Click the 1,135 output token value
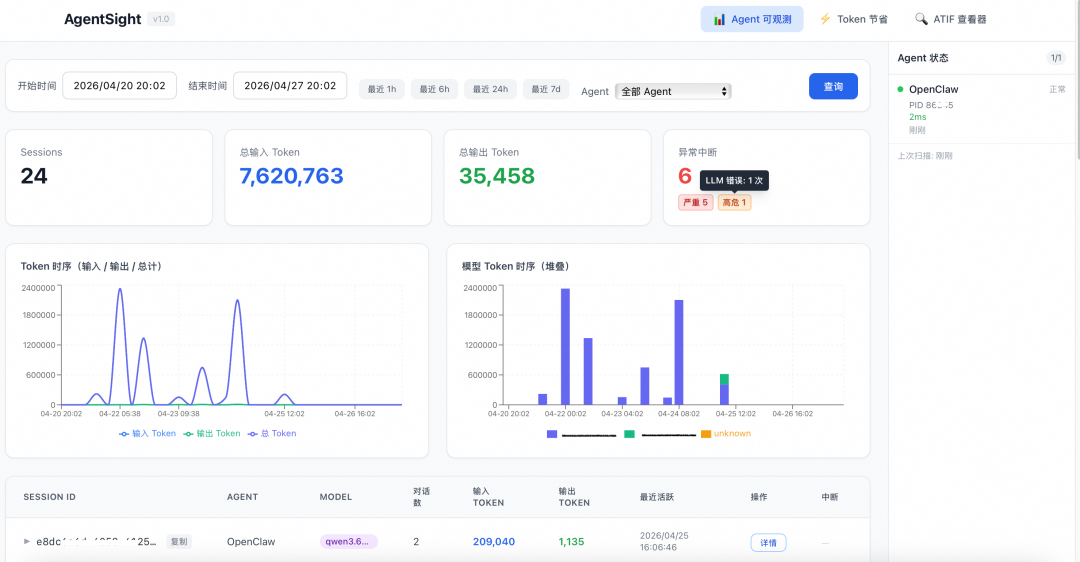1080x562 pixels. [572, 541]
